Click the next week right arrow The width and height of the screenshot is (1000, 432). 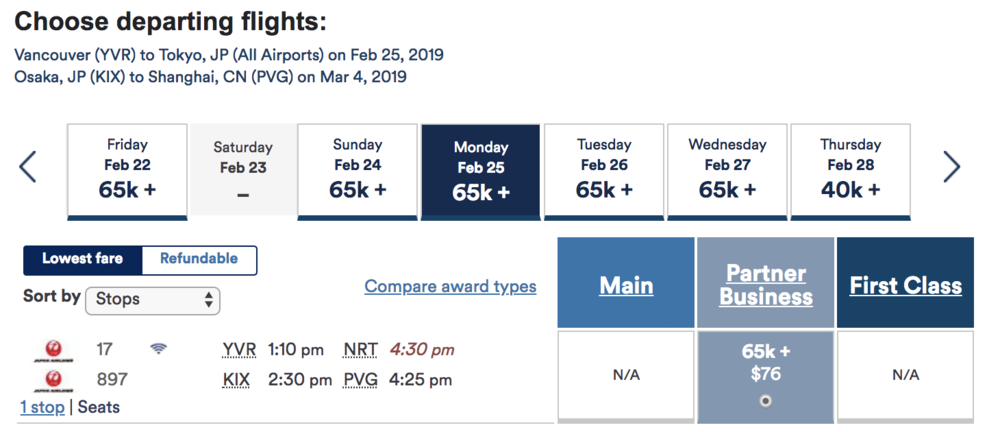click(x=951, y=167)
